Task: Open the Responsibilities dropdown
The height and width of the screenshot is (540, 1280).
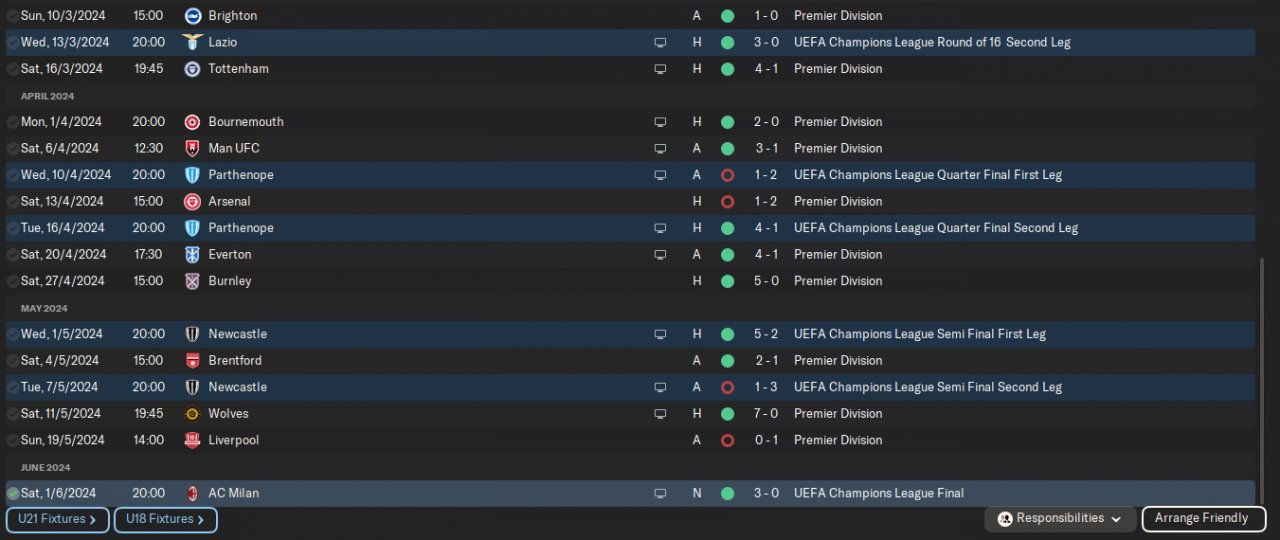Action: pos(1060,519)
